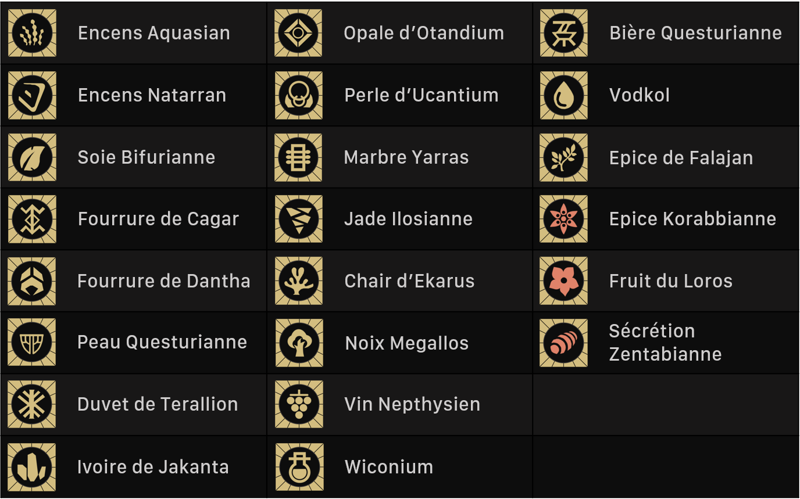Choose the Jade Ilosianne label
This screenshot has height=499, width=800.
[x=408, y=219]
